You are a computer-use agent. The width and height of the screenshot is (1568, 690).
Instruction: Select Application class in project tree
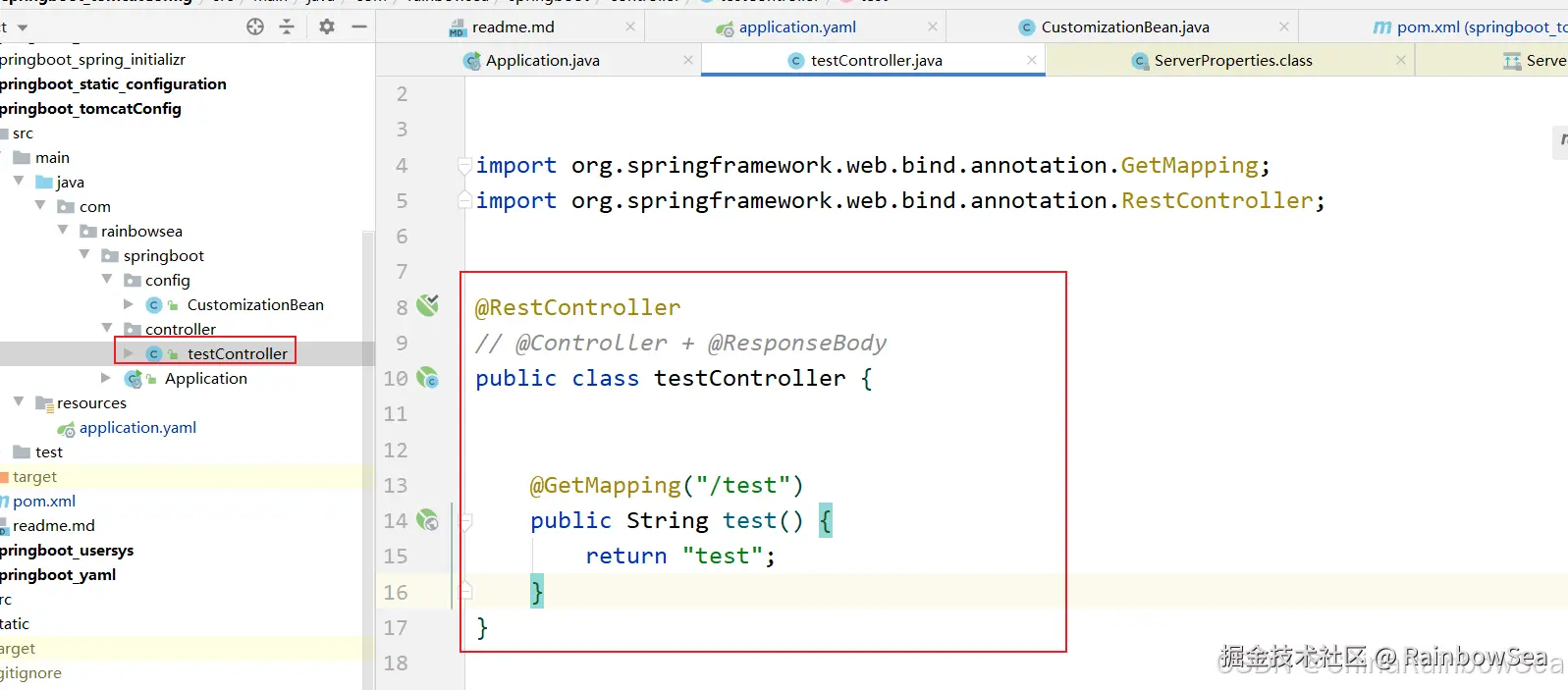tap(206, 378)
